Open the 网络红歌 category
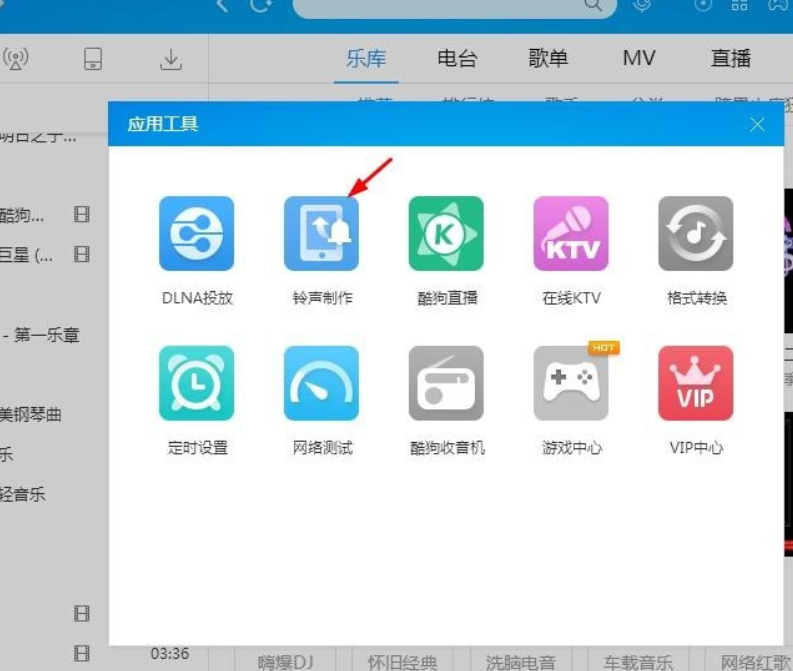This screenshot has width=793, height=671. (x=756, y=662)
